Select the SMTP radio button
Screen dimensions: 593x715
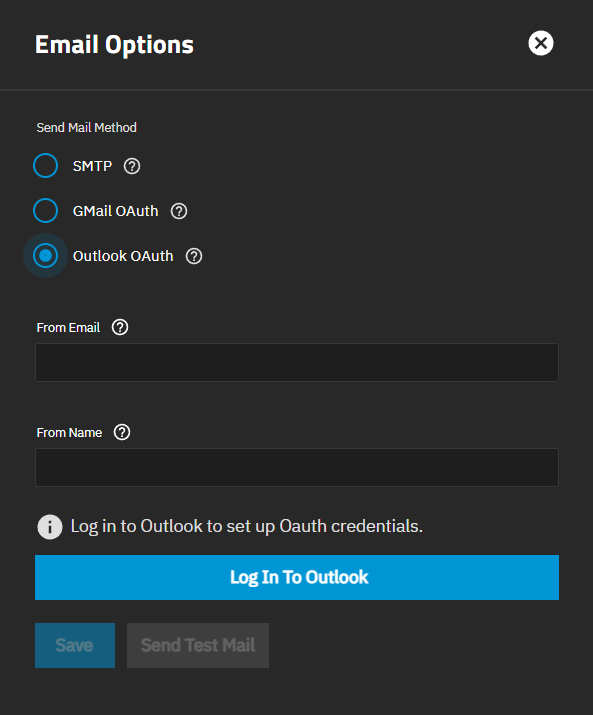[46, 166]
